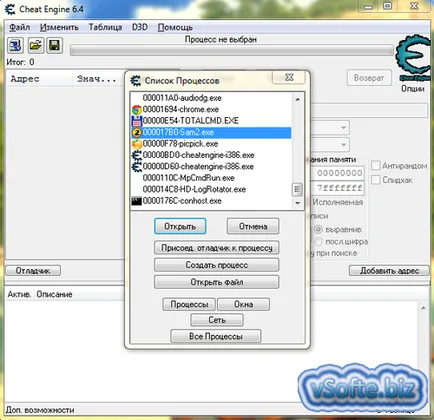
Task: Click process list scroll down arrow
Action: coord(298,203)
